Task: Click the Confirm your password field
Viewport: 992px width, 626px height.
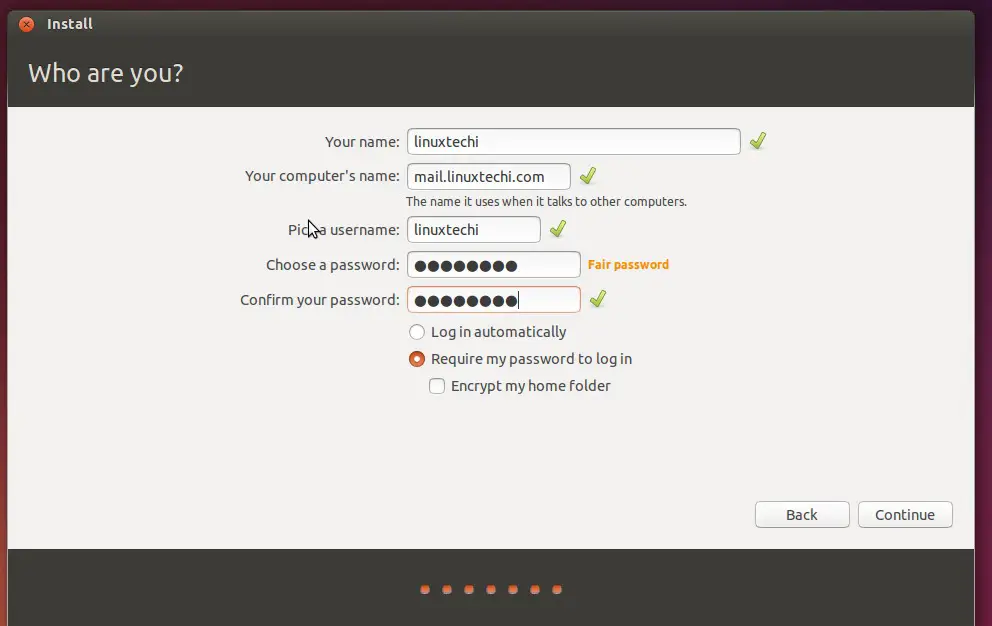Action: [493, 299]
